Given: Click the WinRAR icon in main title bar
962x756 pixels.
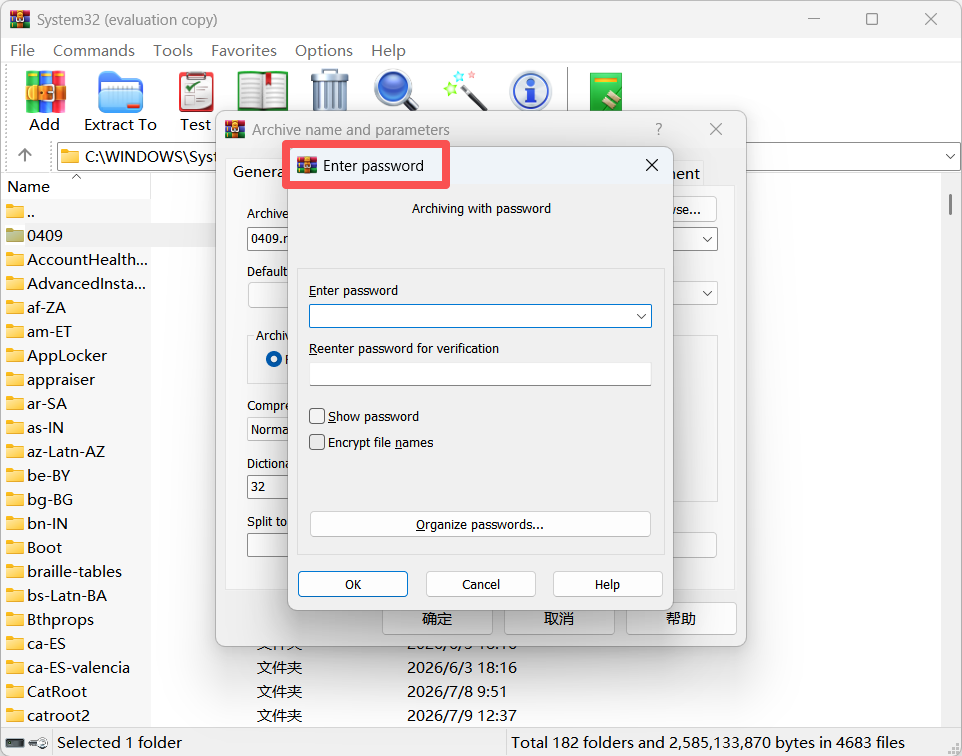Looking at the screenshot, I should (x=20, y=20).
